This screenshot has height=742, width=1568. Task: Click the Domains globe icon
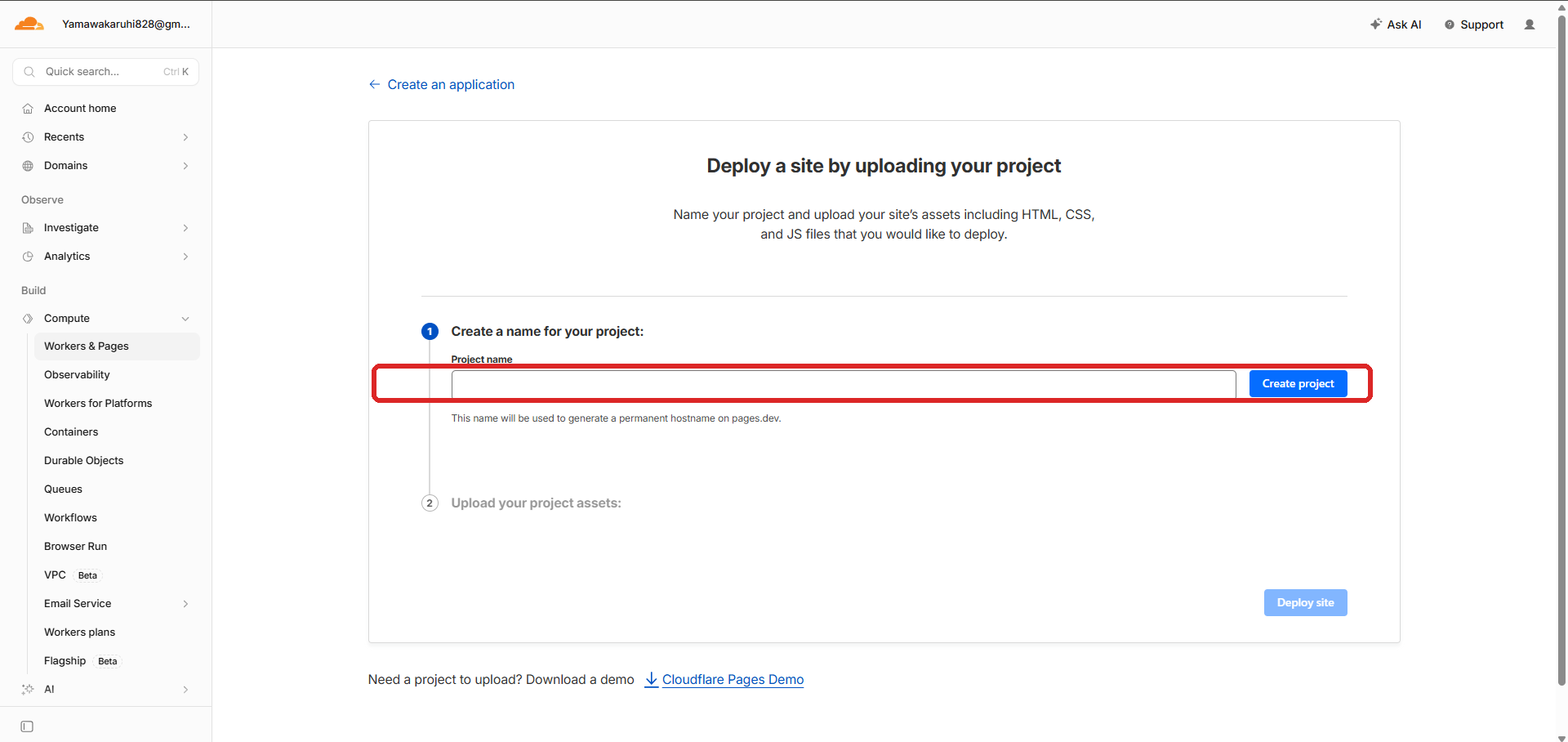(x=28, y=166)
